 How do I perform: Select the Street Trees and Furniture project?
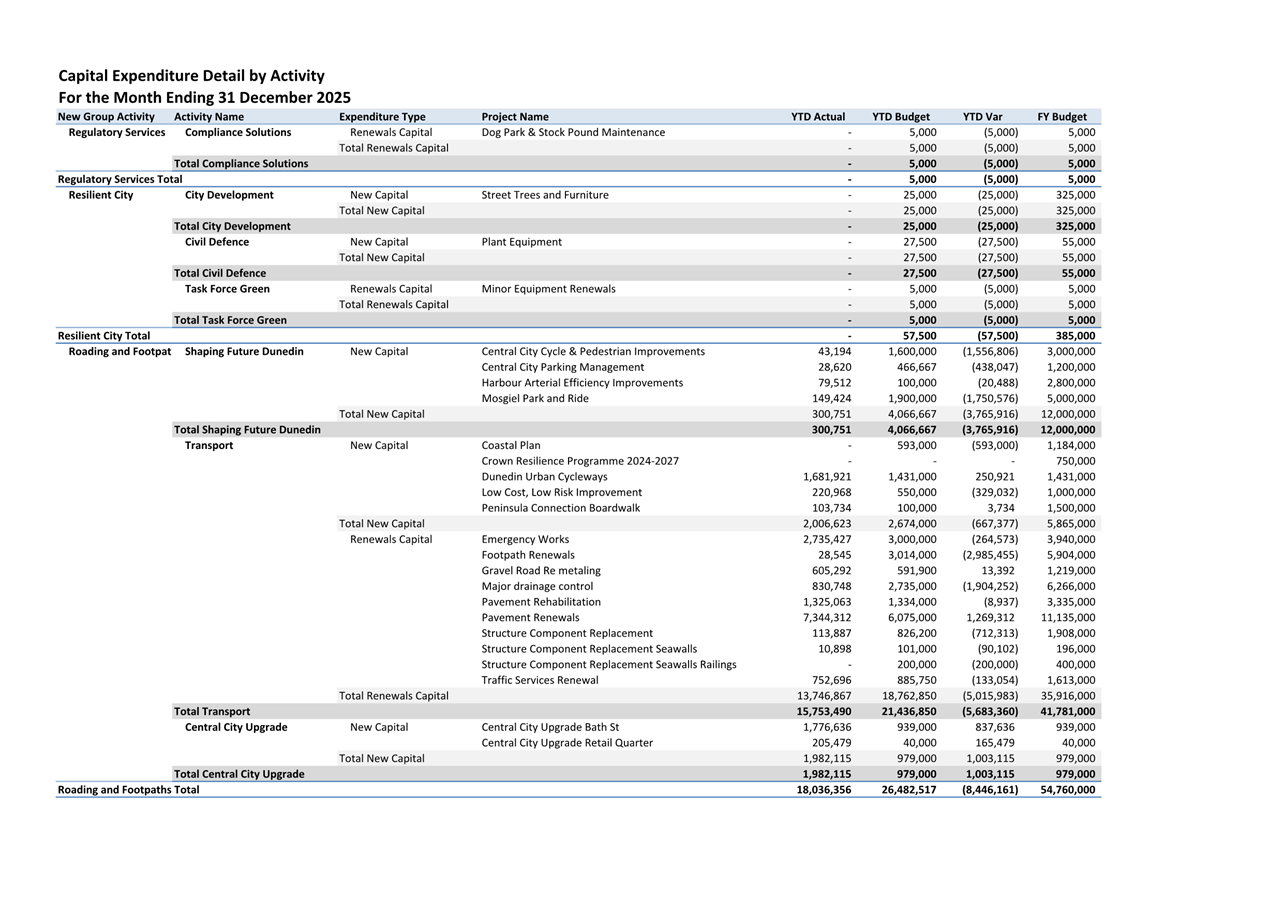[x=544, y=195]
